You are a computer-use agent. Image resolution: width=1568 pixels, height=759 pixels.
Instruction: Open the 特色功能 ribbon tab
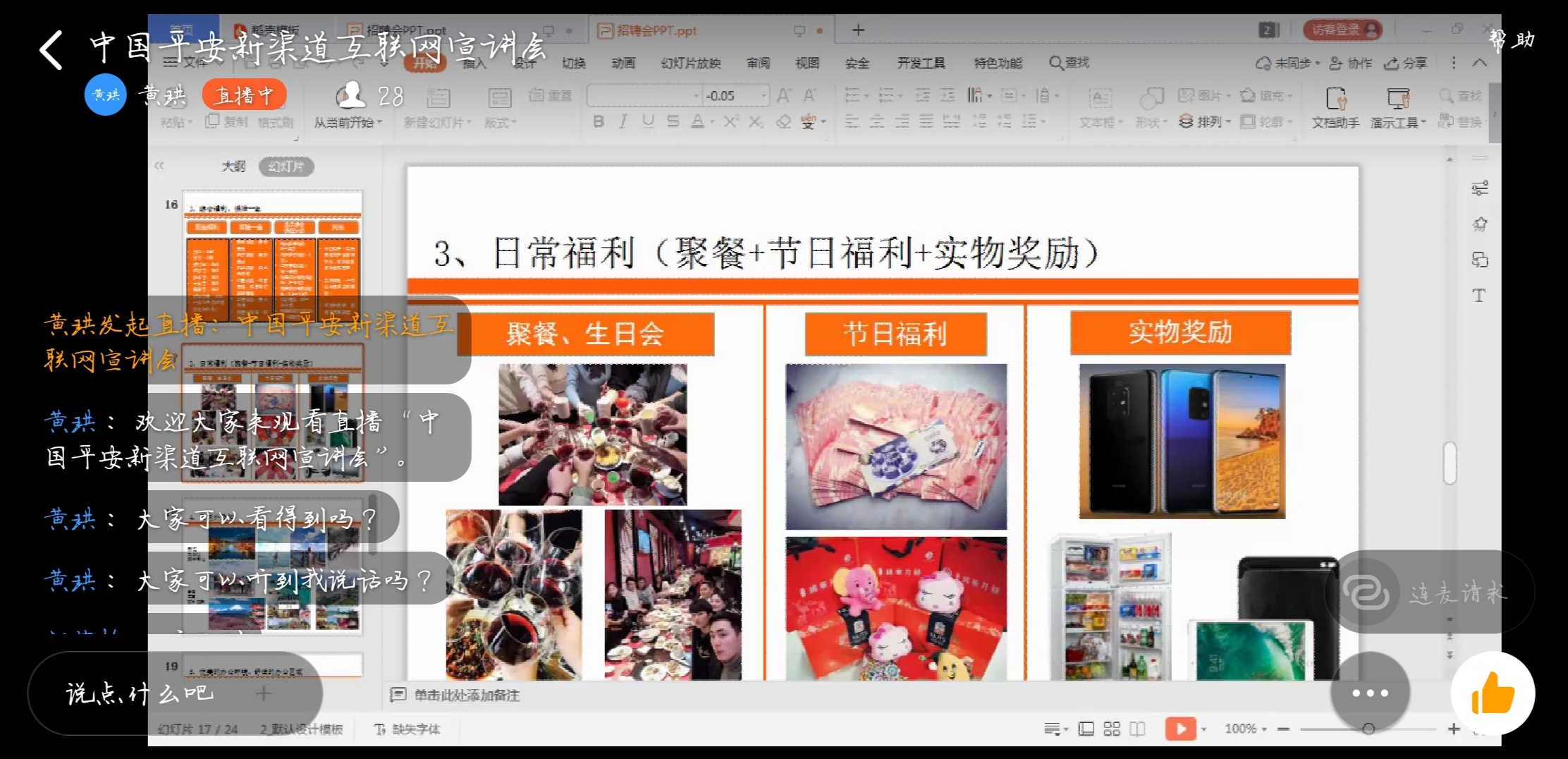click(998, 63)
